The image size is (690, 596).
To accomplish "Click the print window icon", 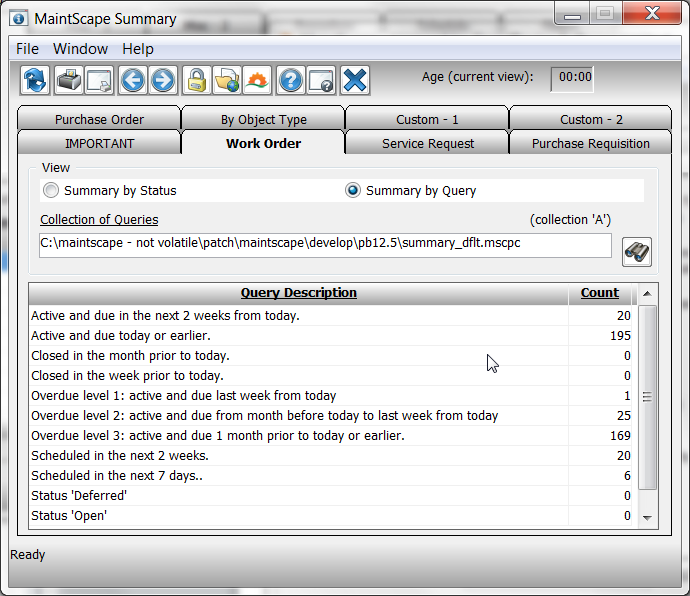I will coord(99,81).
